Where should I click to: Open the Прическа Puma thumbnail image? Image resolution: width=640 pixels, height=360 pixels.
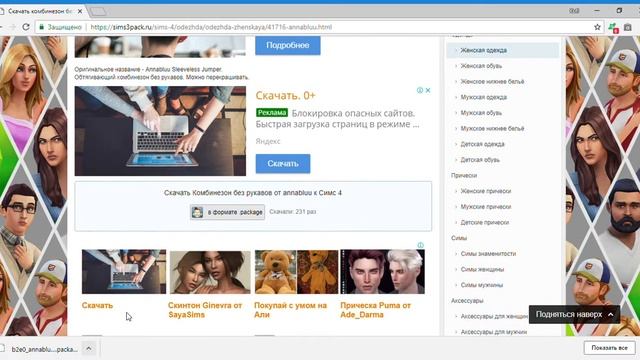382,272
